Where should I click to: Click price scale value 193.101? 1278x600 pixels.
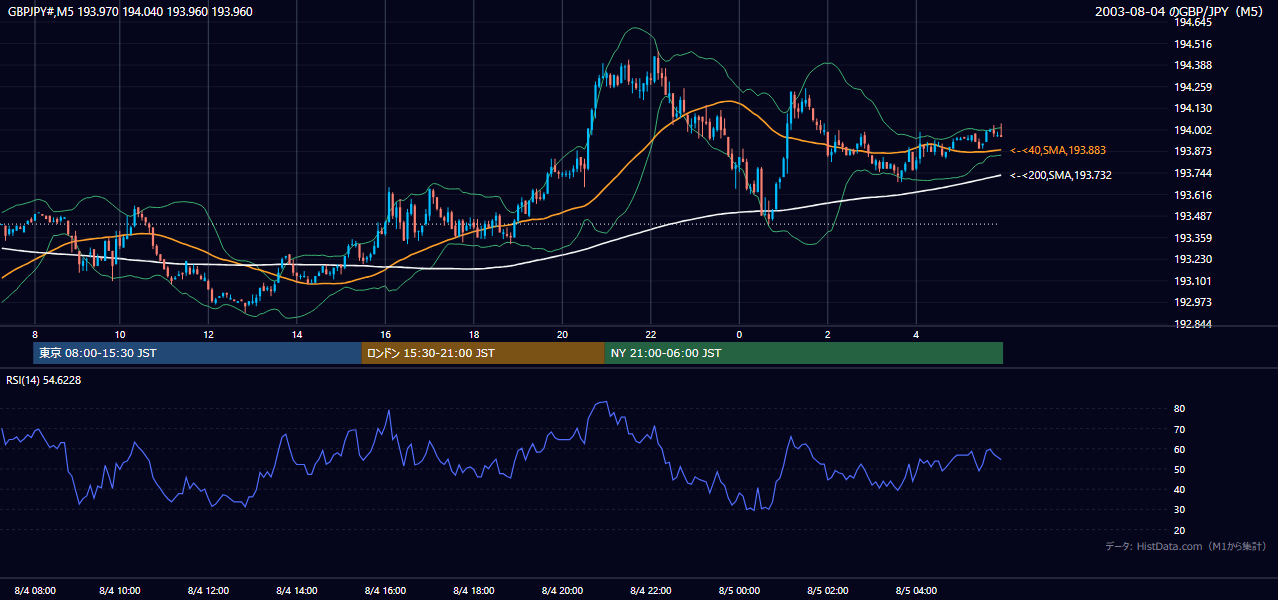pos(1192,281)
